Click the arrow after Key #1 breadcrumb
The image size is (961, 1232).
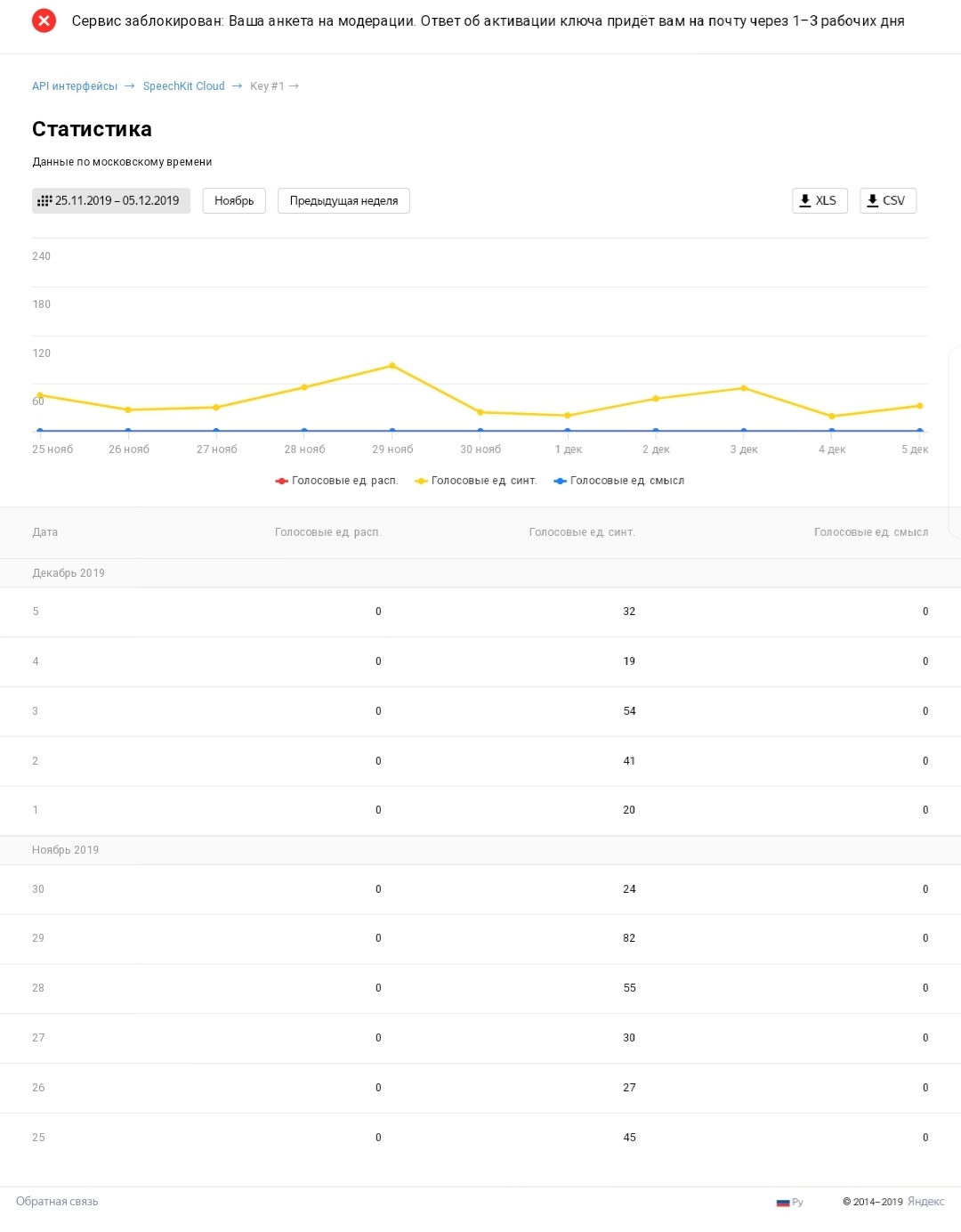tap(295, 85)
